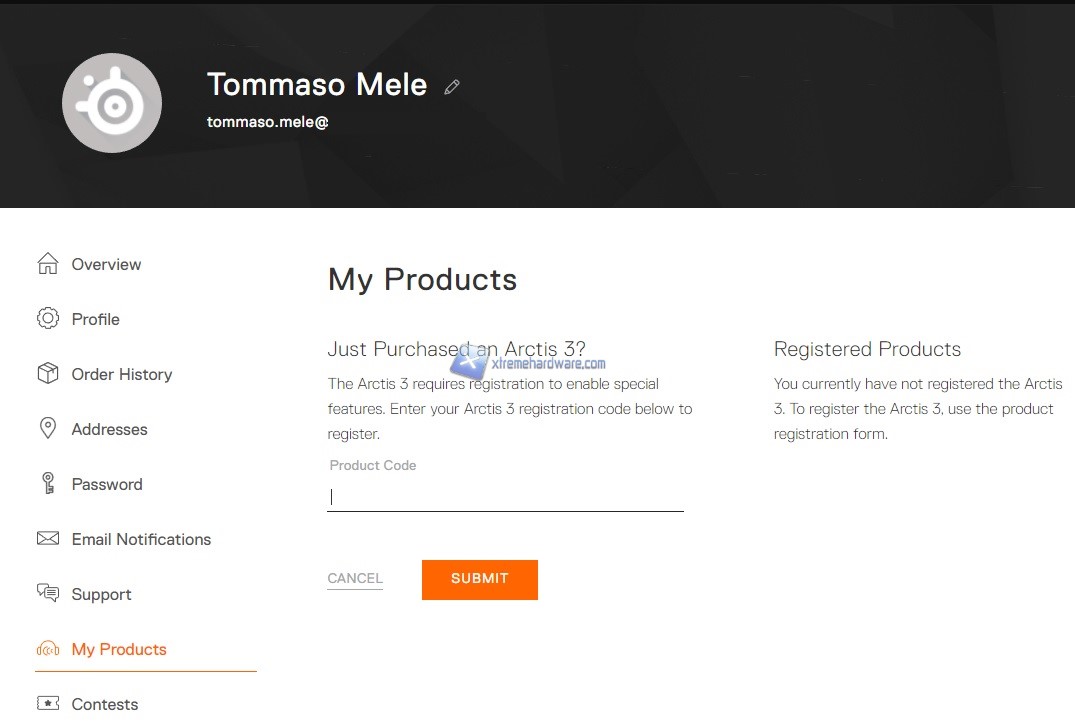The width and height of the screenshot is (1075, 725).
Task: Click the user name Tommaso Mele
Action: coord(317,85)
